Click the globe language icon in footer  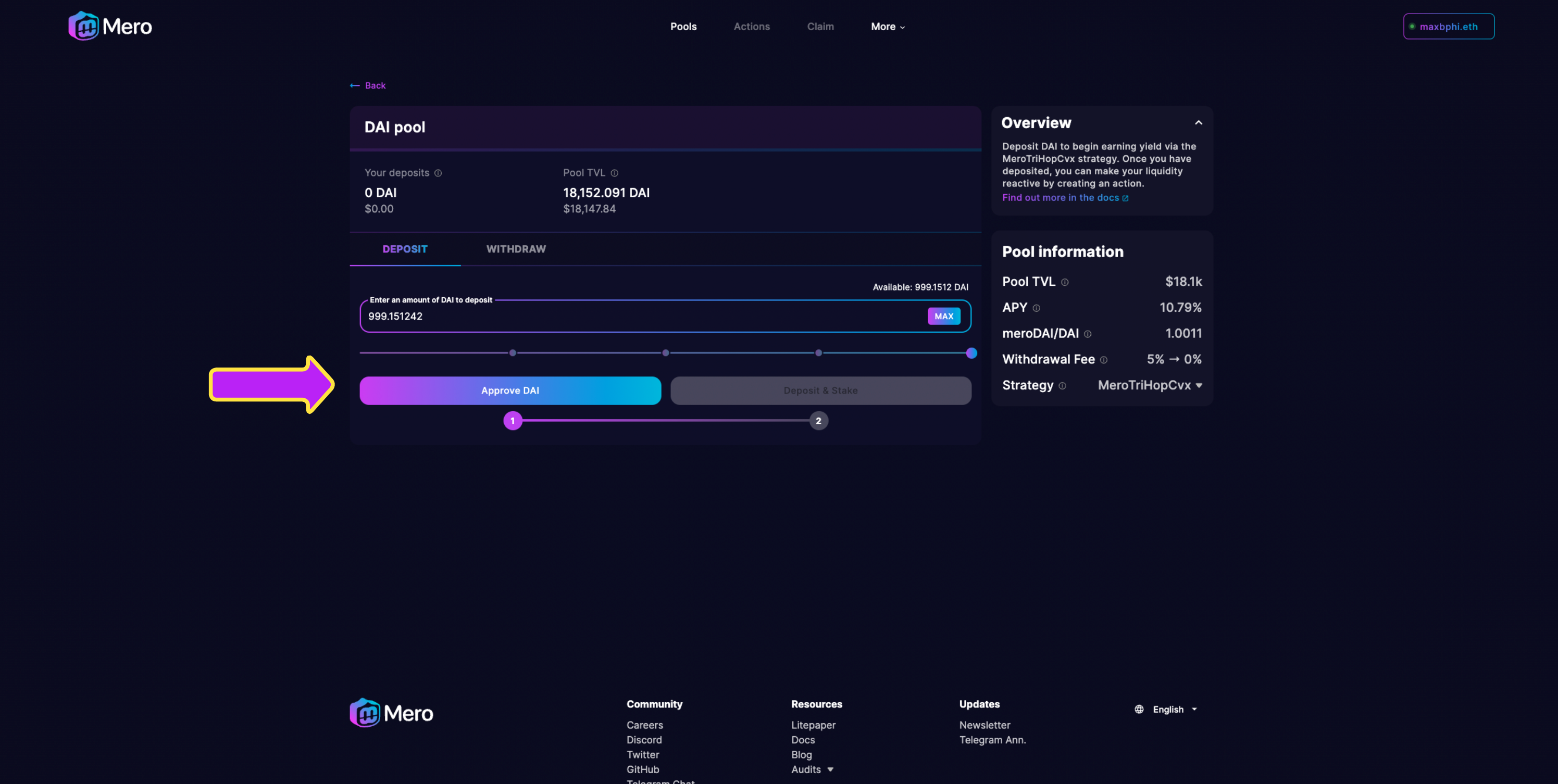point(1139,710)
